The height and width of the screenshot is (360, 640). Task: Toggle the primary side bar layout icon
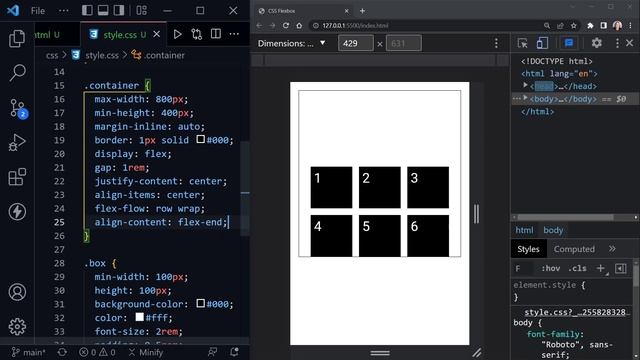(x=87, y=10)
